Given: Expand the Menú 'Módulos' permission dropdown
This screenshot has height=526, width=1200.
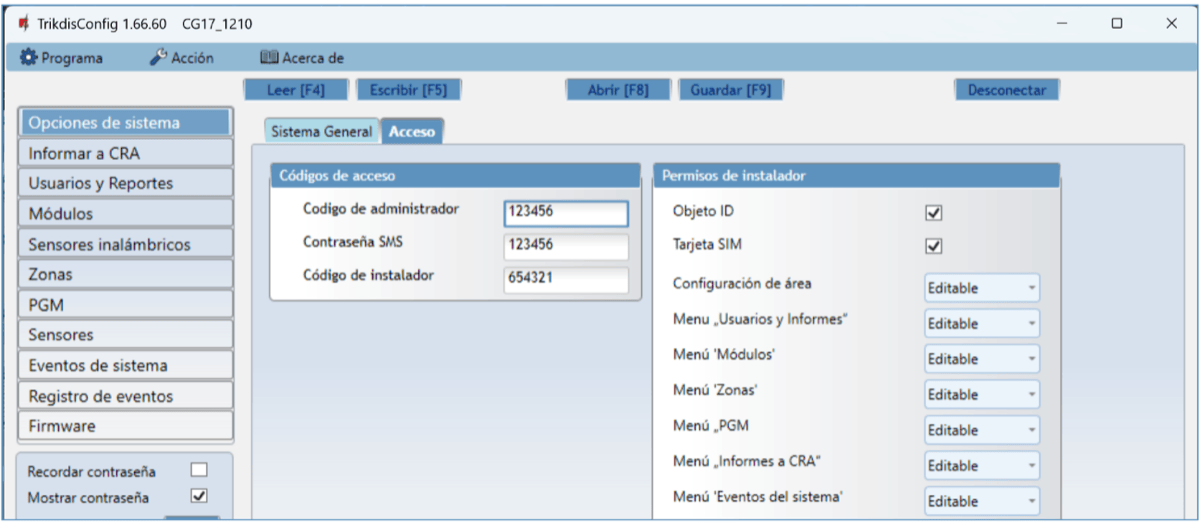Looking at the screenshot, I should pyautogui.click(x=981, y=359).
